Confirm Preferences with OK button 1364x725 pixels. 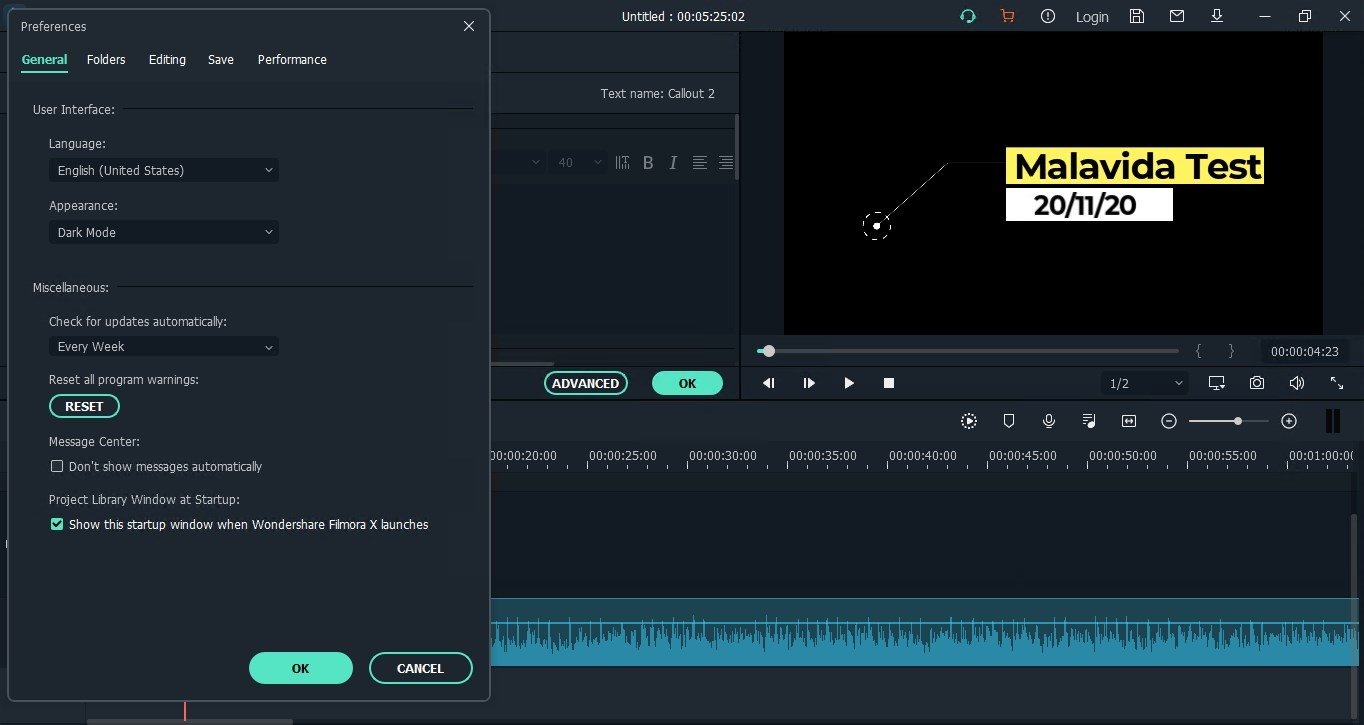pos(301,668)
